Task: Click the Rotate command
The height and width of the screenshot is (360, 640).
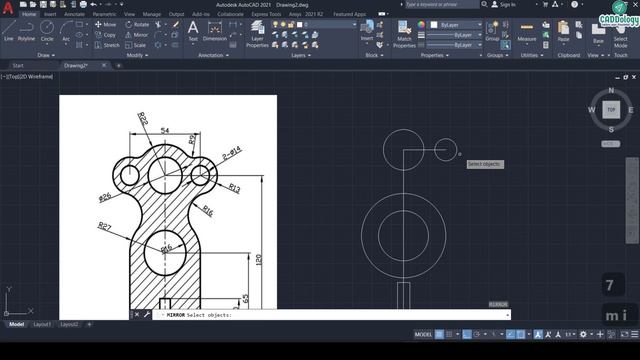Action: pos(137,24)
